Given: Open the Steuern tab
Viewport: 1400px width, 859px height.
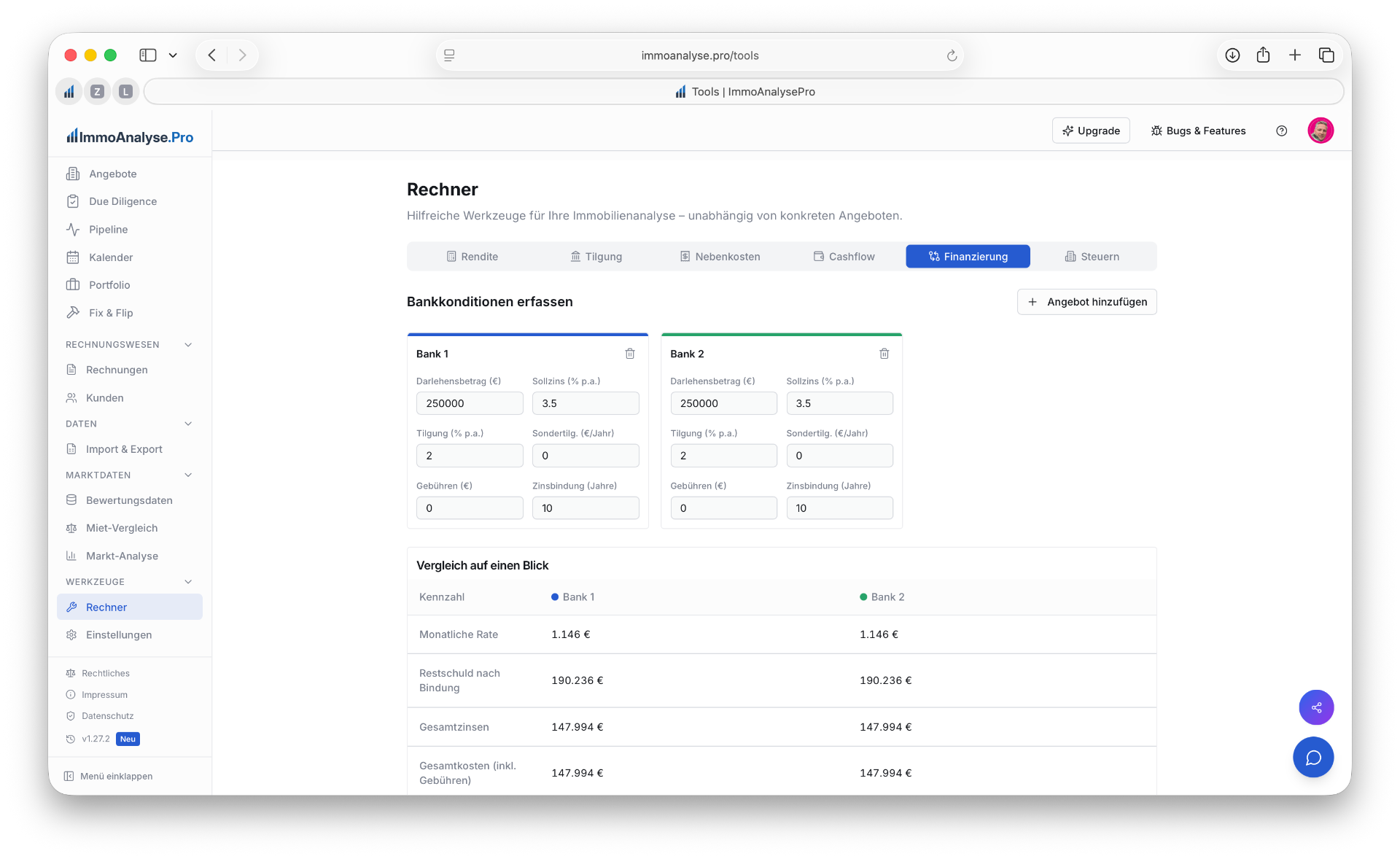Looking at the screenshot, I should (x=1092, y=257).
